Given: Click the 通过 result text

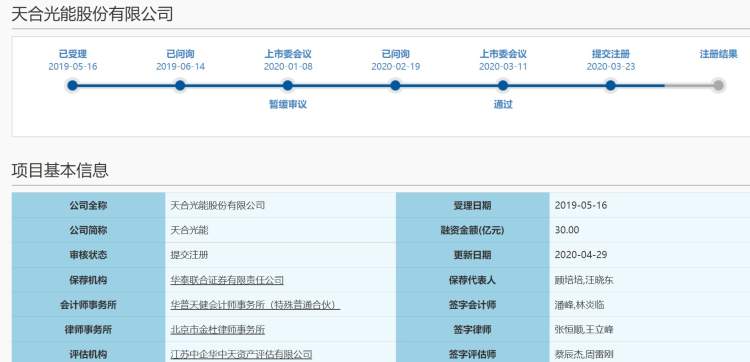Looking at the screenshot, I should 503,105.
